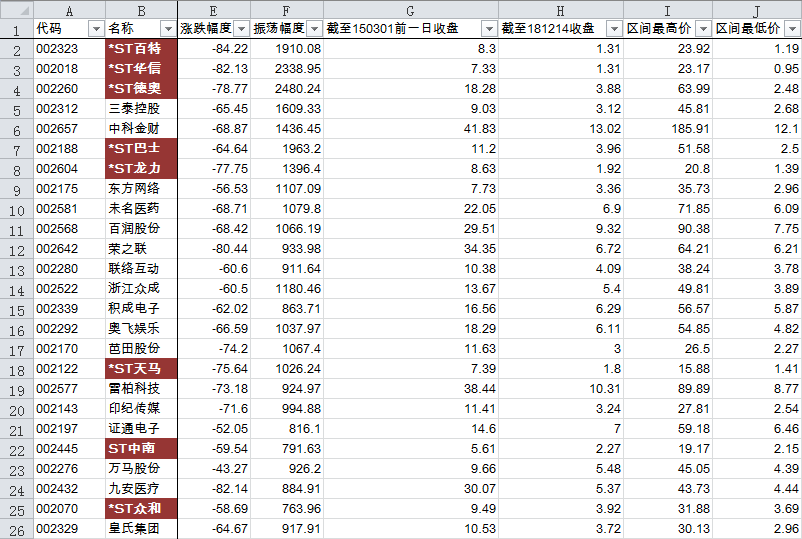Click cell *ST德奥
Image resolution: width=802 pixels, height=539 pixels.
142,89
